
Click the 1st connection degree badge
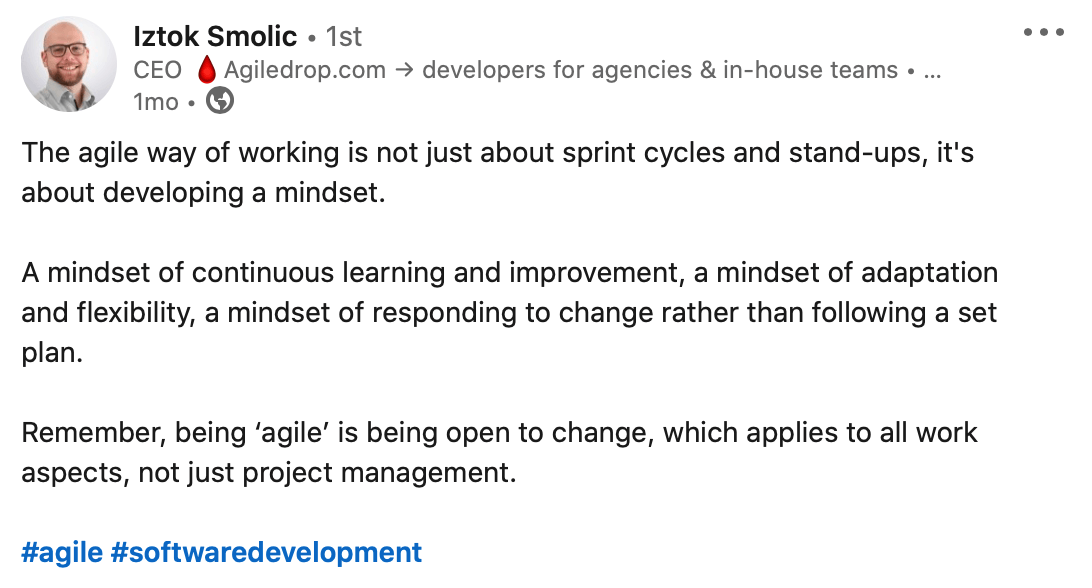pos(344,37)
